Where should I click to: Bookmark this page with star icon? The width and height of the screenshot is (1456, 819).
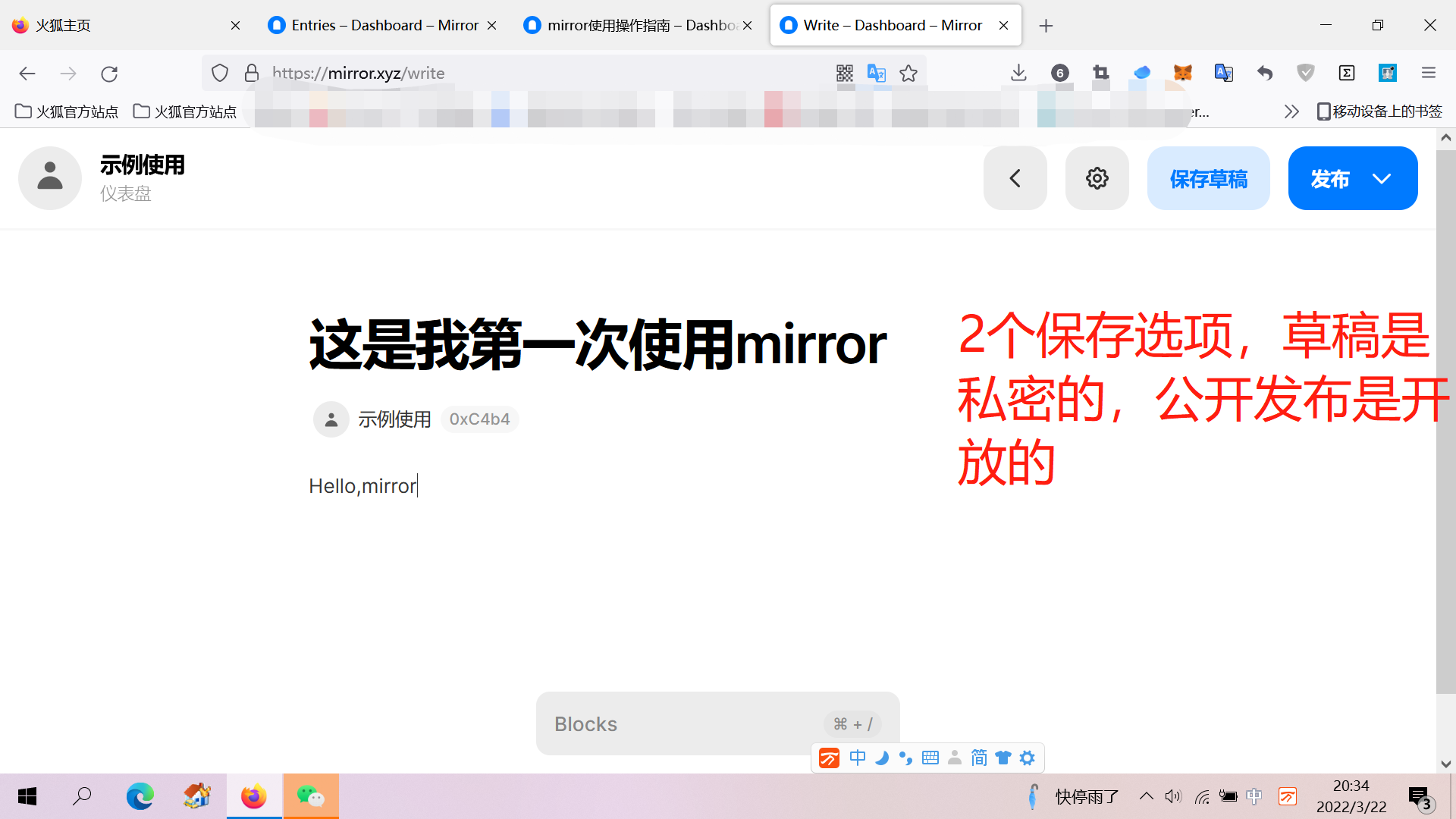[908, 73]
